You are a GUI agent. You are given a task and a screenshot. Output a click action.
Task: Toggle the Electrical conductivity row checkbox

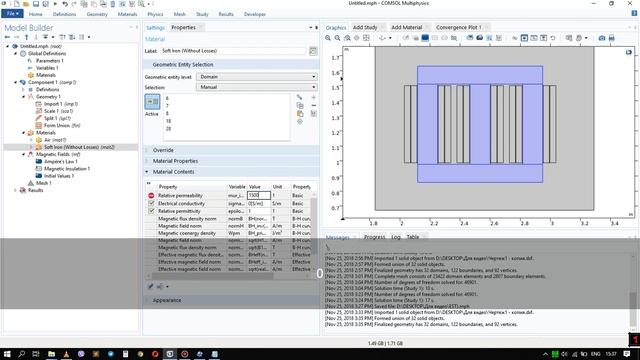click(x=151, y=203)
